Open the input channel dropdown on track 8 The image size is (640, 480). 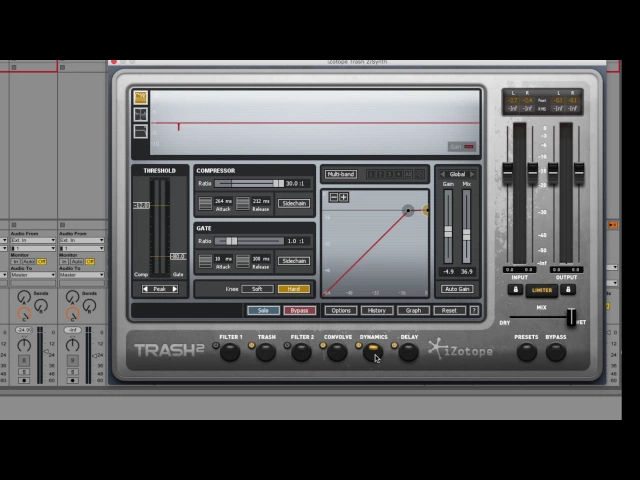[x=33, y=248]
